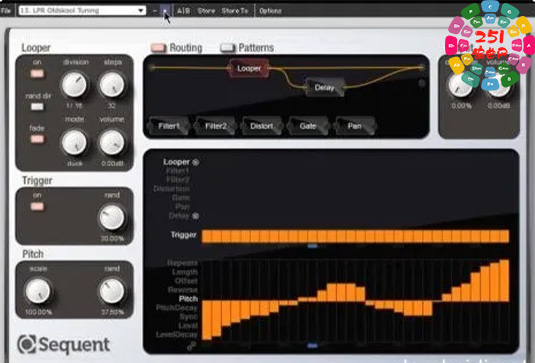The width and height of the screenshot is (535, 363).
Task: Click the Sequent logo
Action: coord(64,344)
